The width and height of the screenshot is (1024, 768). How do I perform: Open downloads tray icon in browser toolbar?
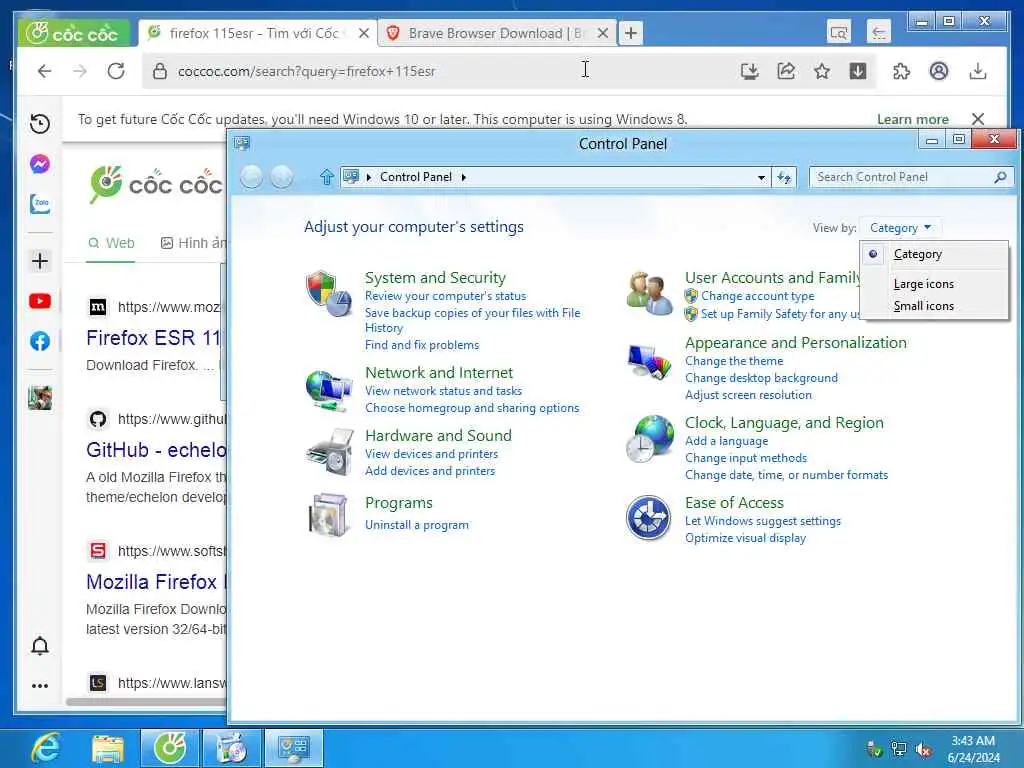978,71
